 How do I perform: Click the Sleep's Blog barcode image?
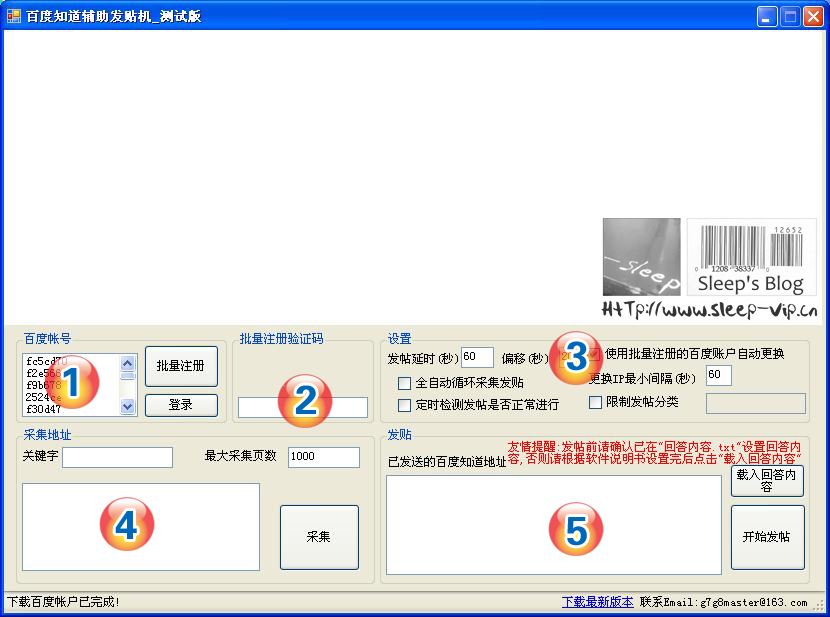tap(752, 257)
